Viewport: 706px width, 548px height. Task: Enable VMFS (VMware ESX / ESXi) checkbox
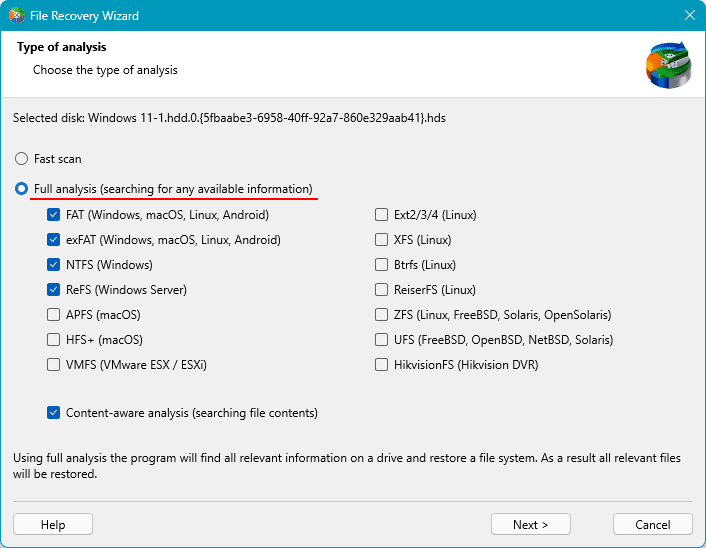54,365
